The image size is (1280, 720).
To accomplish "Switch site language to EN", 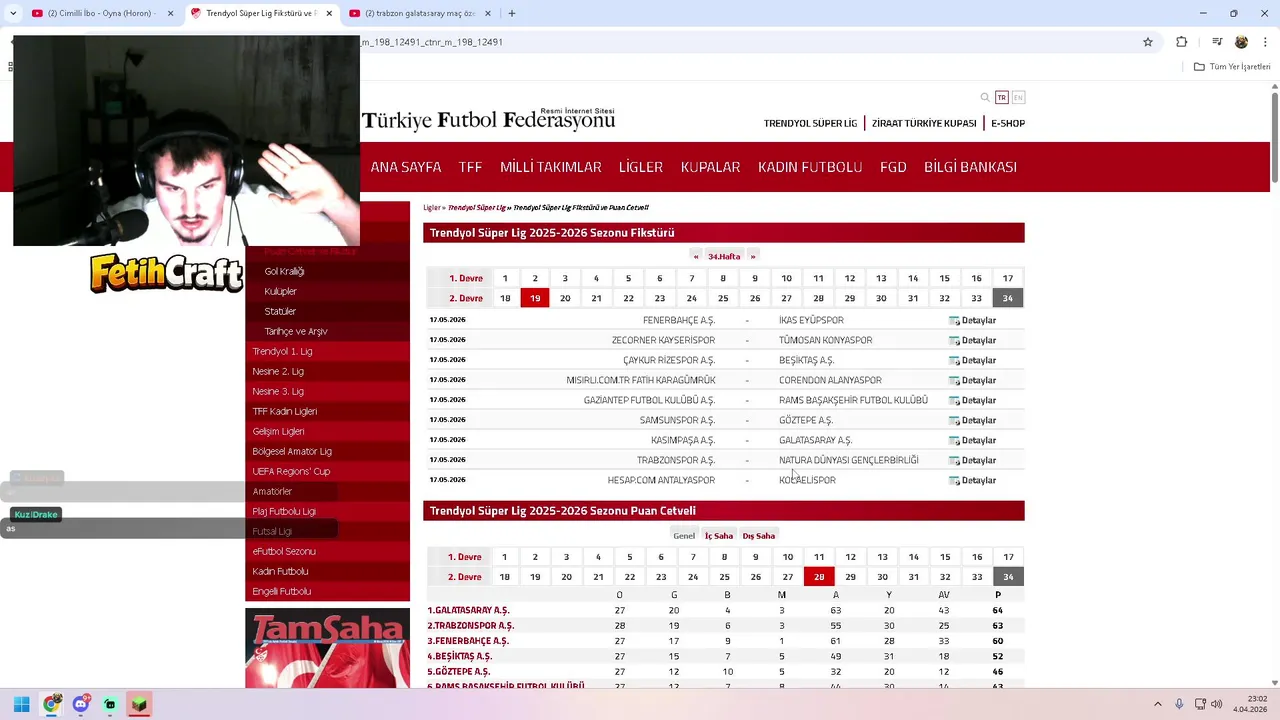I will [1018, 97].
